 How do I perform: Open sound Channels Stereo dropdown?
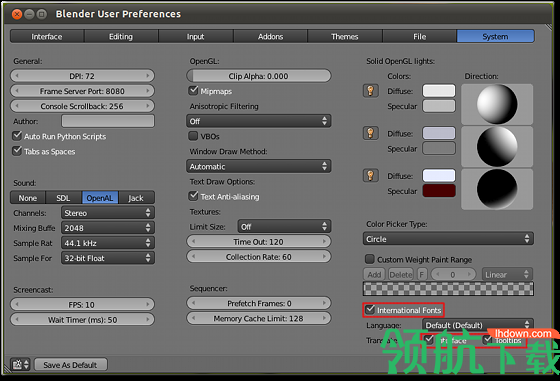click(108, 213)
